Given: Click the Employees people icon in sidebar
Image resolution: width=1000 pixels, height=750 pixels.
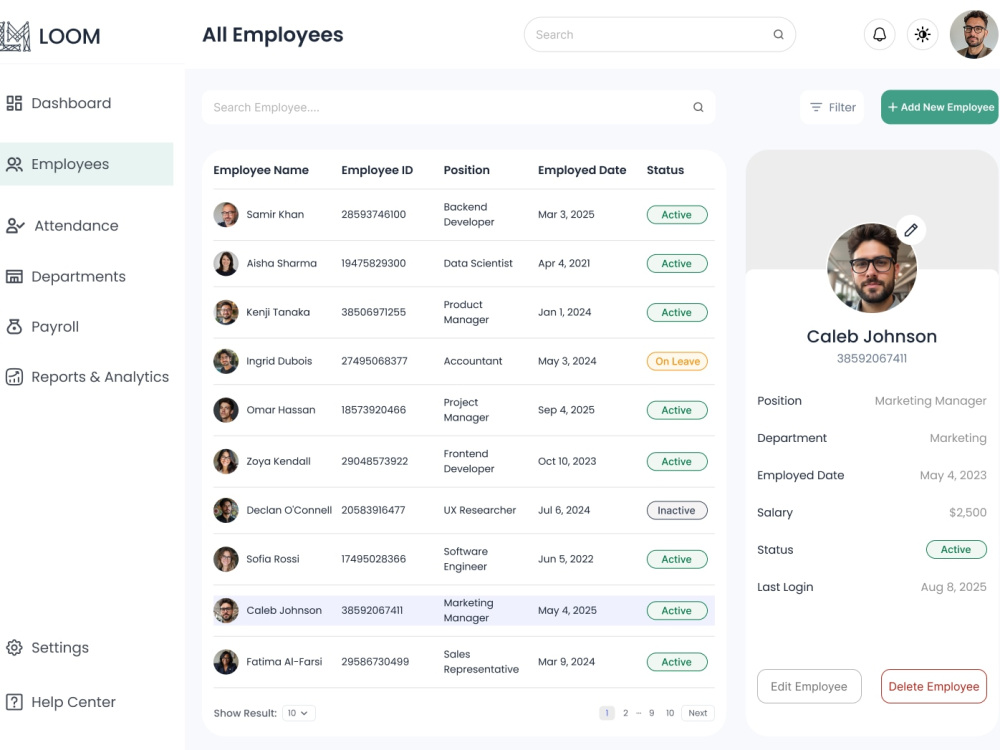Looking at the screenshot, I should pos(14,165).
